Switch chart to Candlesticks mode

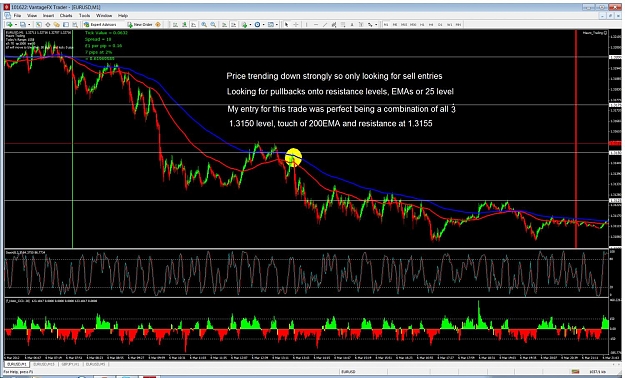pos(185,25)
